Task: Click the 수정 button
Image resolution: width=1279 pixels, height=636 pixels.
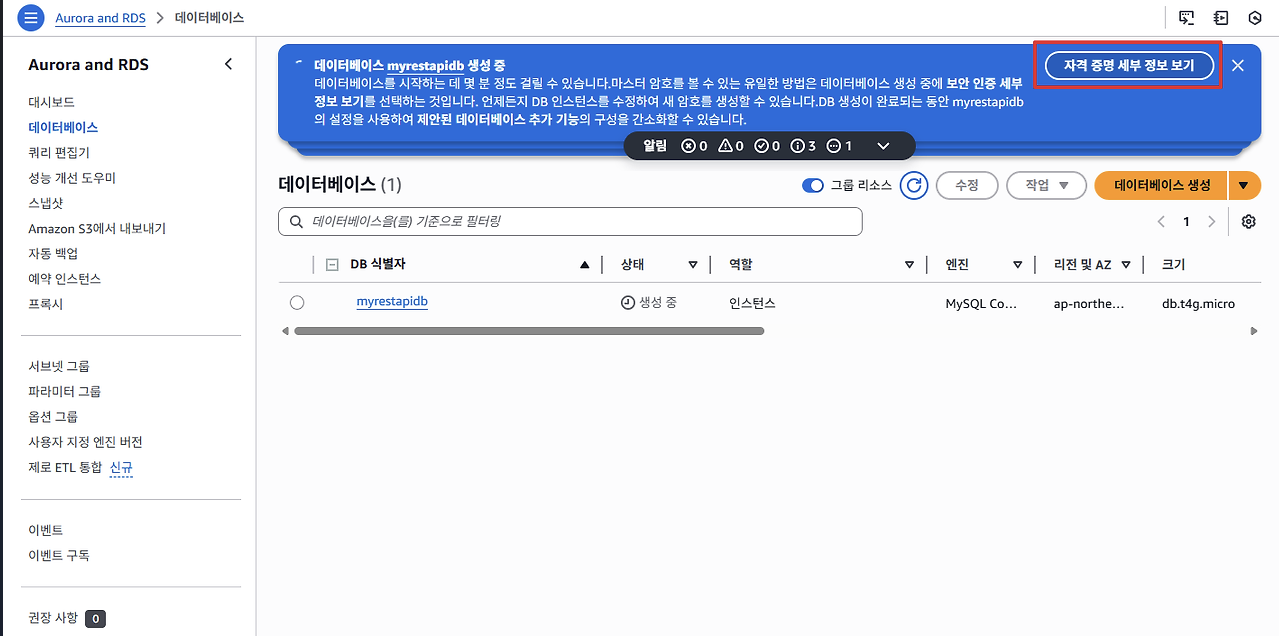Action: pyautogui.click(x=967, y=185)
